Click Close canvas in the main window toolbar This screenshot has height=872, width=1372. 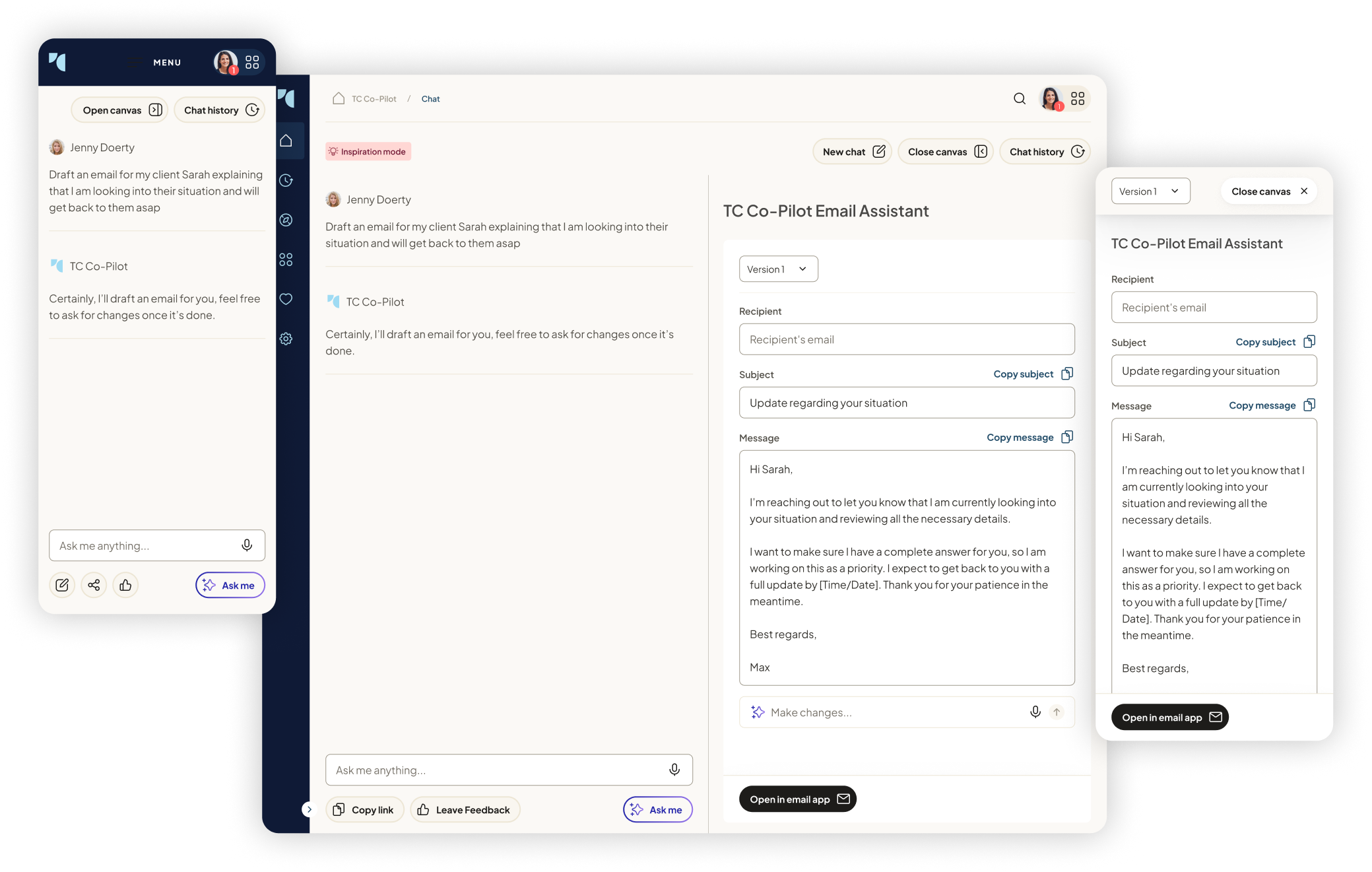[946, 152]
